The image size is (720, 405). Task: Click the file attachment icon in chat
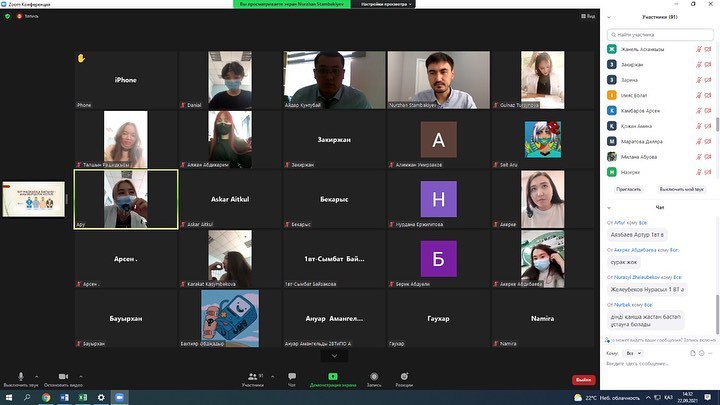coord(692,353)
